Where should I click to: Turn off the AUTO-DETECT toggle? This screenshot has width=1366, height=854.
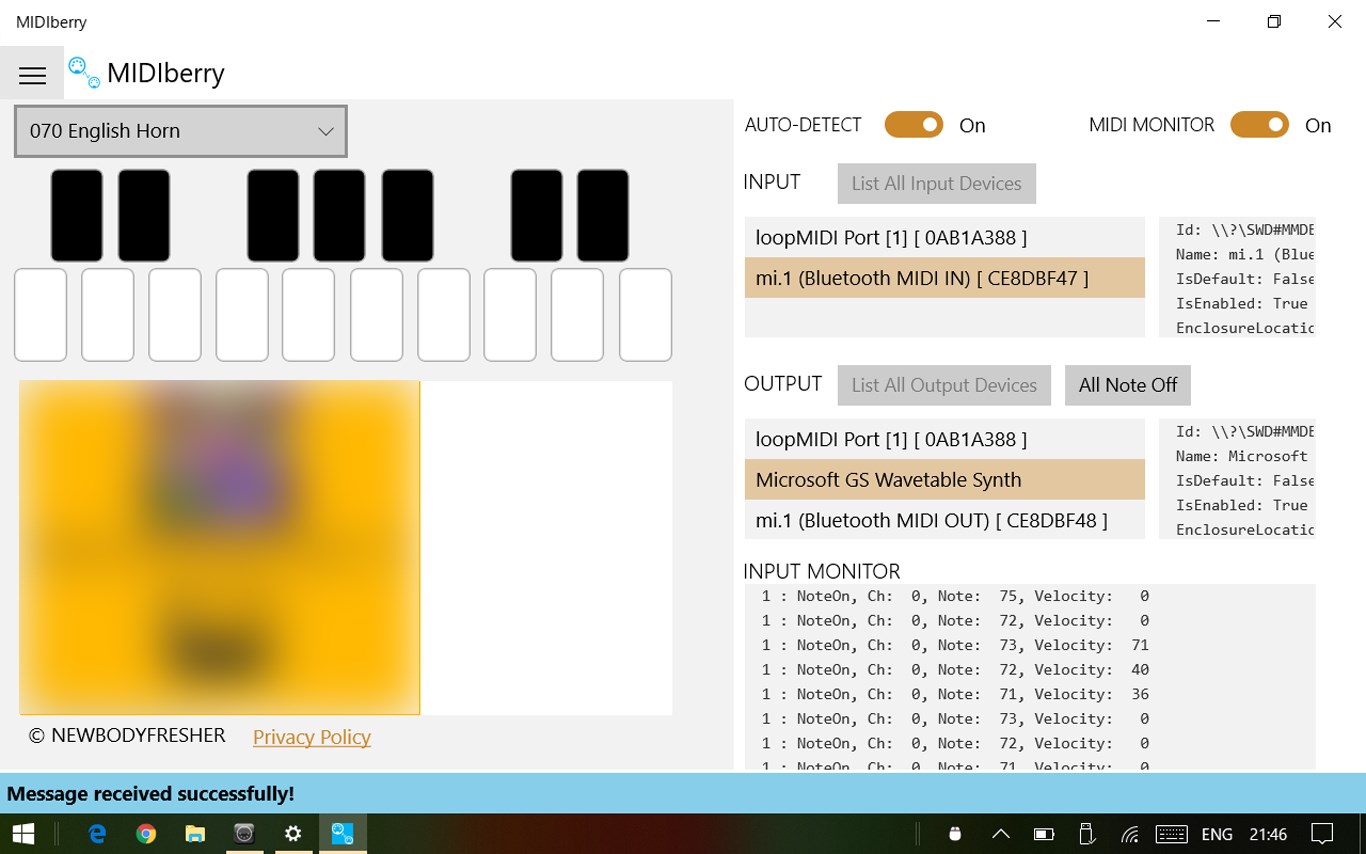pyautogui.click(x=913, y=124)
